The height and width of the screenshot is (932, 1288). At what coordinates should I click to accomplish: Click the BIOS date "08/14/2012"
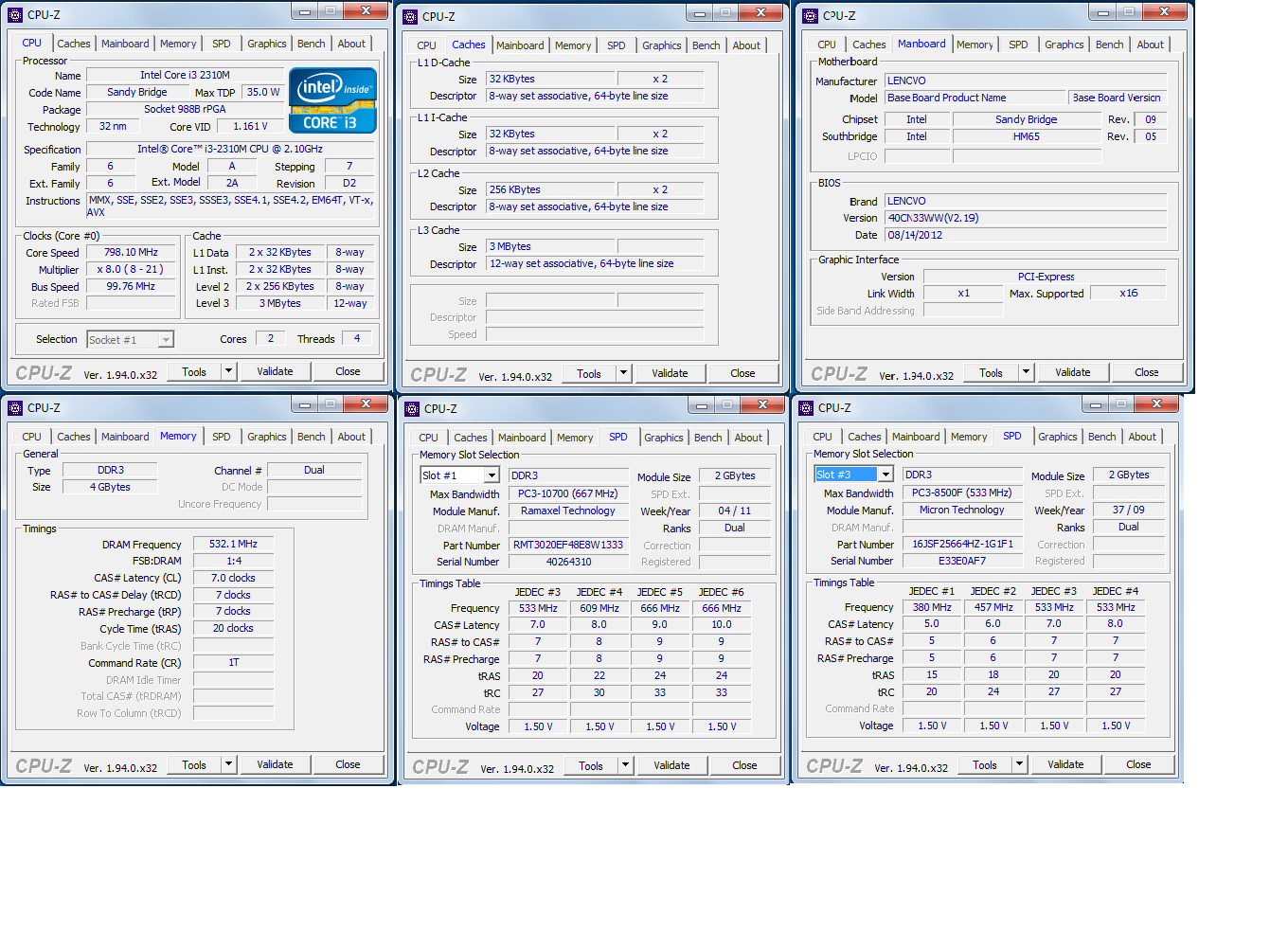click(1026, 235)
